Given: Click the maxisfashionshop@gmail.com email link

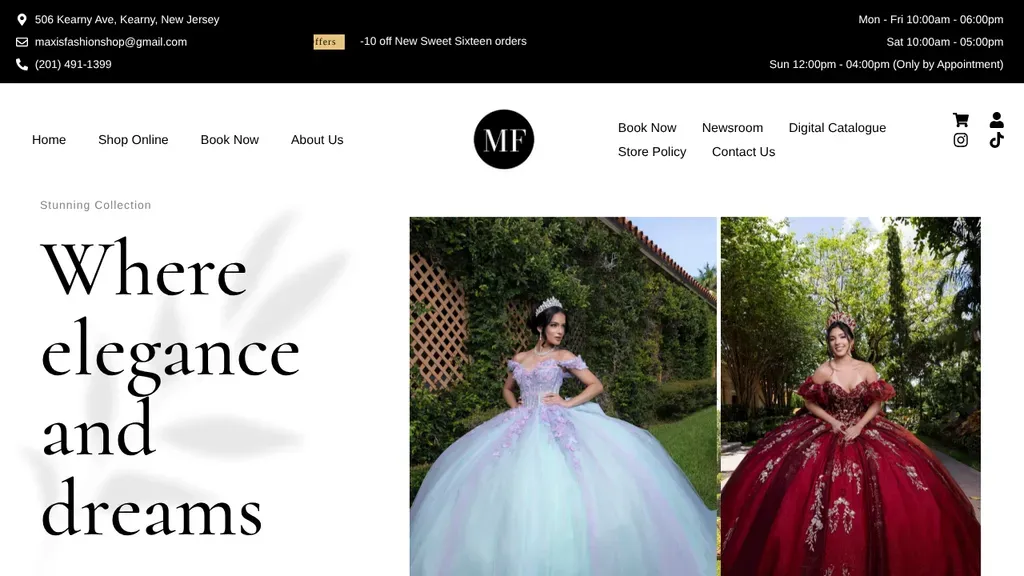Looking at the screenshot, I should (110, 42).
